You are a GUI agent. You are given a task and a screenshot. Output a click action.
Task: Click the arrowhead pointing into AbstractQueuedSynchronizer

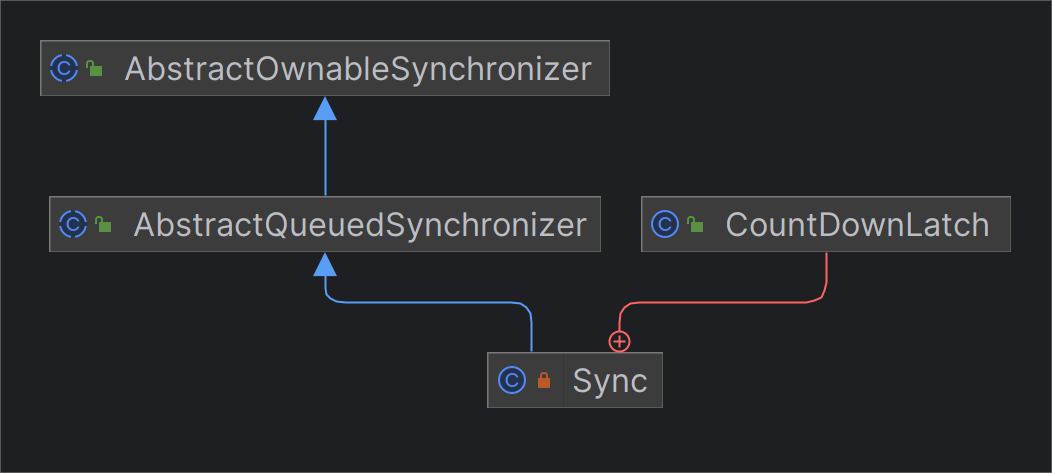[324, 264]
